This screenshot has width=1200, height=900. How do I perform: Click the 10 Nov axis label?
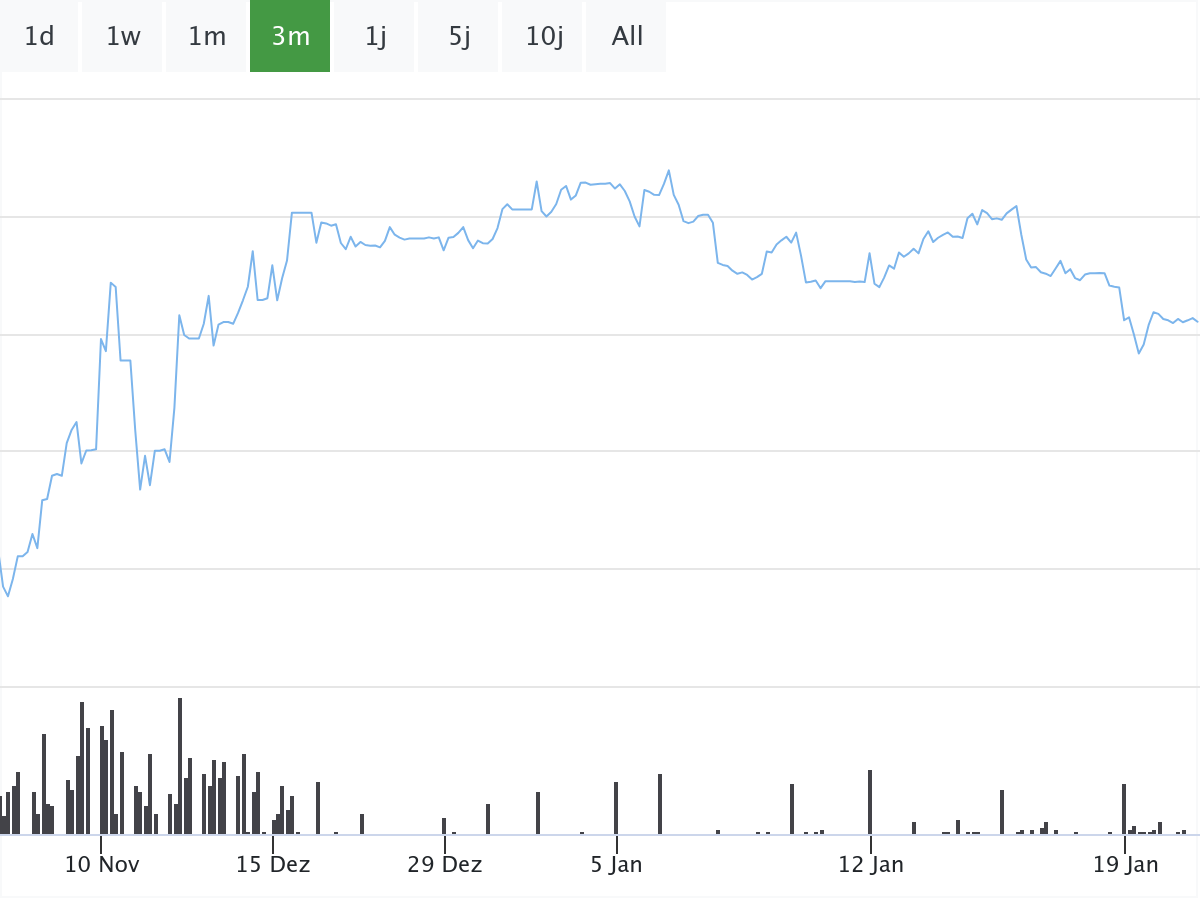[102, 864]
